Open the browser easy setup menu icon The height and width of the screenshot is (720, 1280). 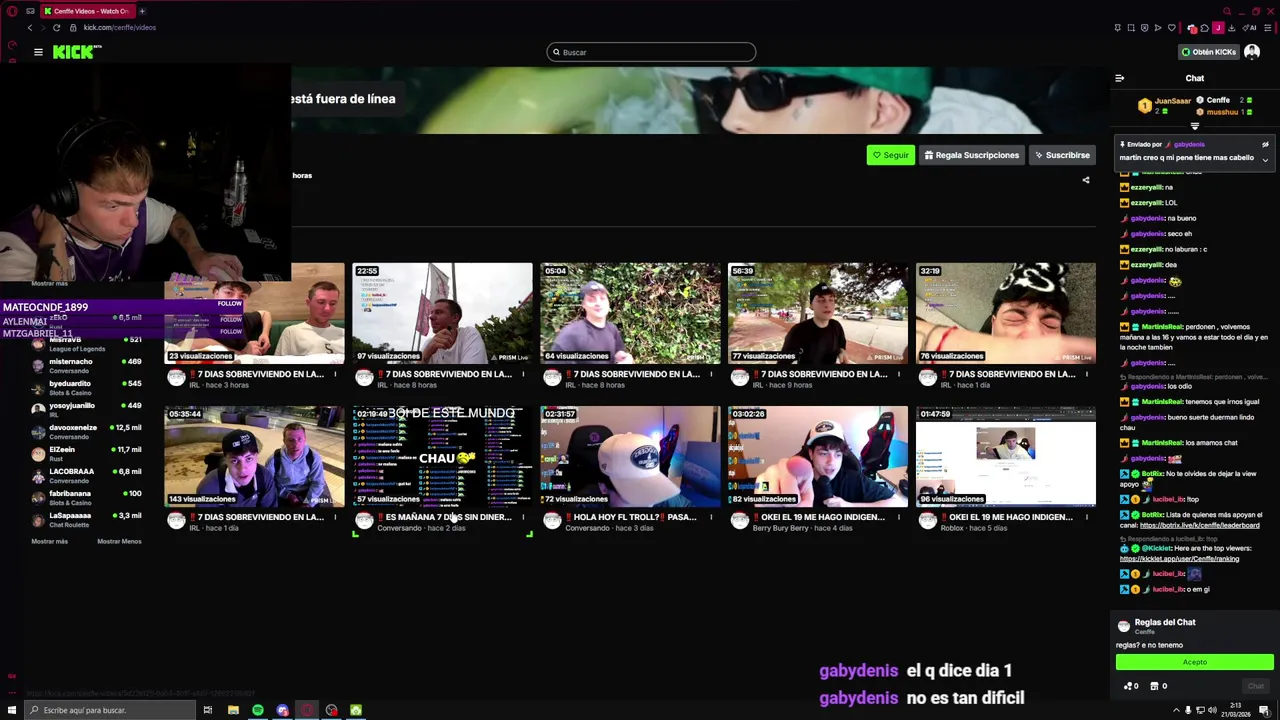point(1266,27)
